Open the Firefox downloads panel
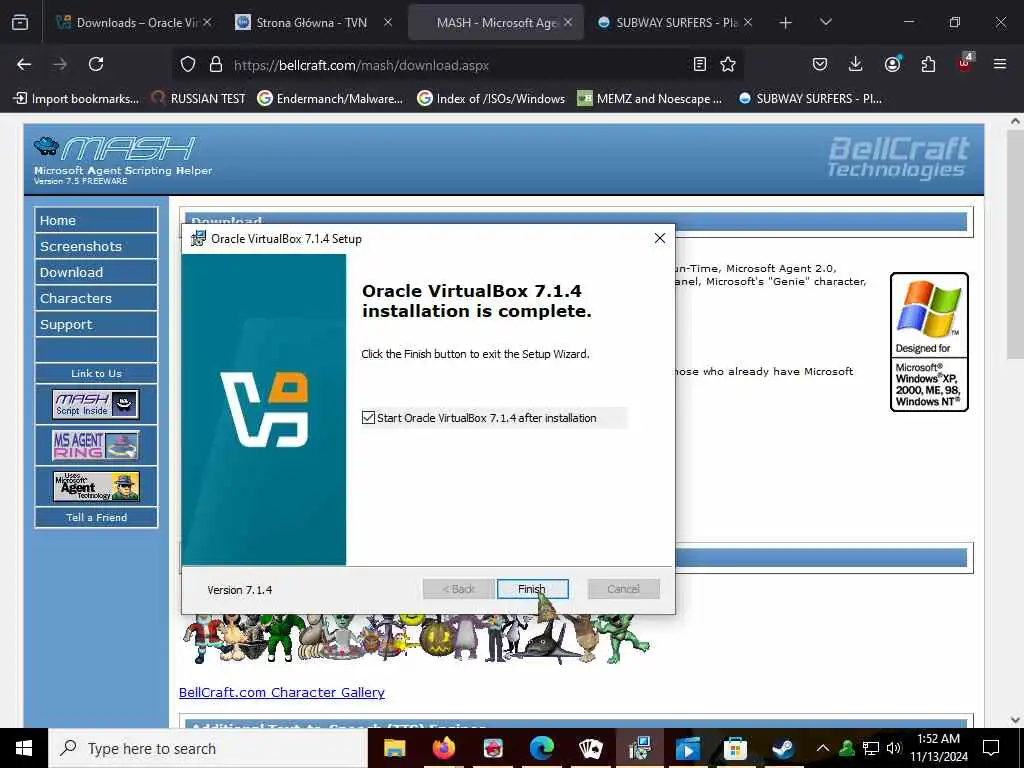Image resolution: width=1024 pixels, height=768 pixels. 856,64
